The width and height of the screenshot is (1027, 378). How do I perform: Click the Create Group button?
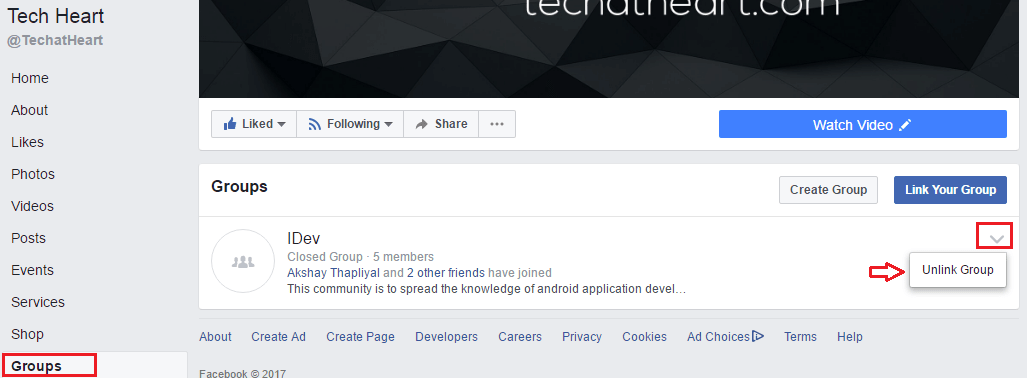829,190
